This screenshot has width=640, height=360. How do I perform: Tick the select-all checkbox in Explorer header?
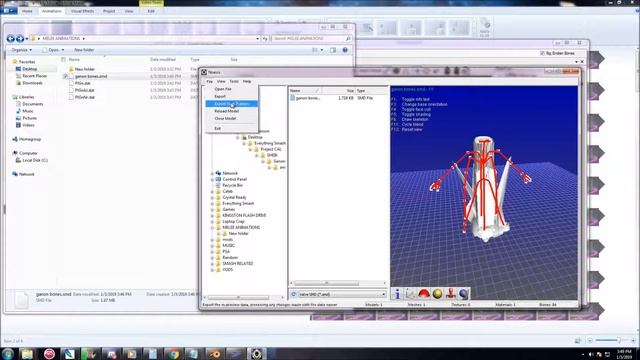[63, 60]
